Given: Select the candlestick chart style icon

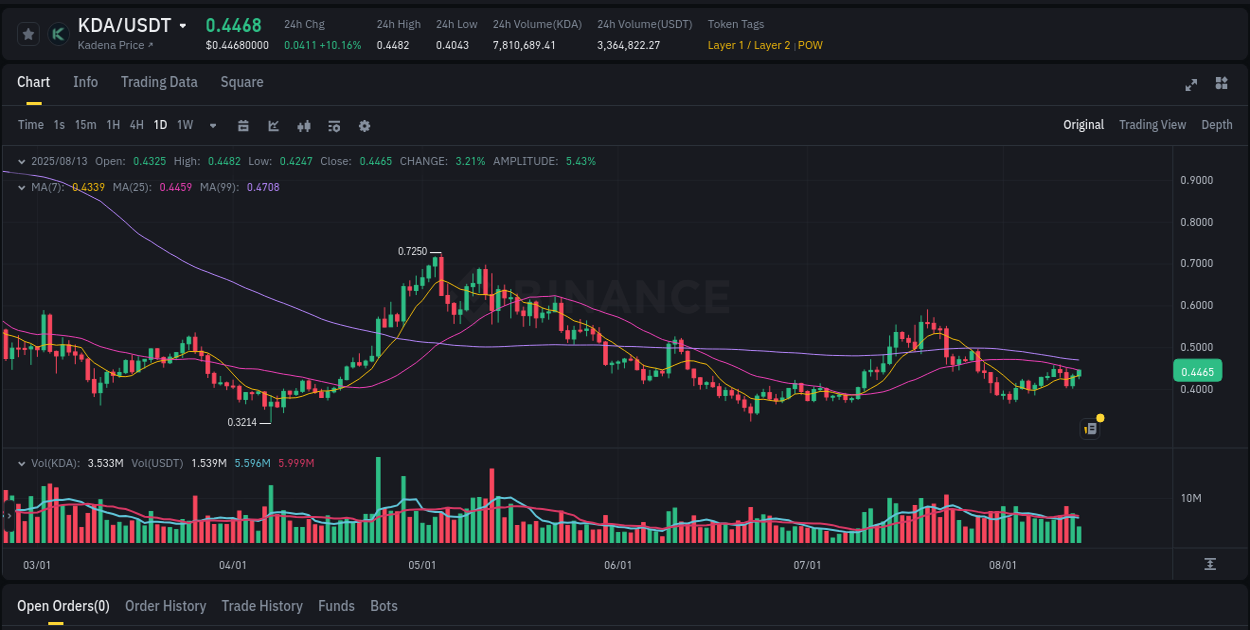Looking at the screenshot, I should tap(303, 125).
